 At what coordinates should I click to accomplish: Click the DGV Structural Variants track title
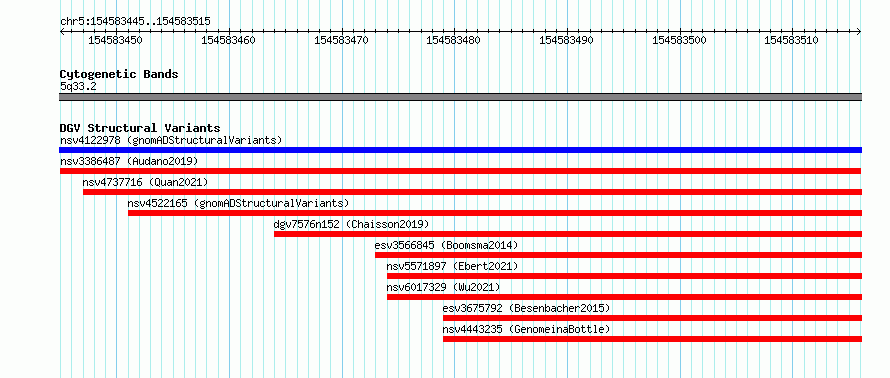140,128
